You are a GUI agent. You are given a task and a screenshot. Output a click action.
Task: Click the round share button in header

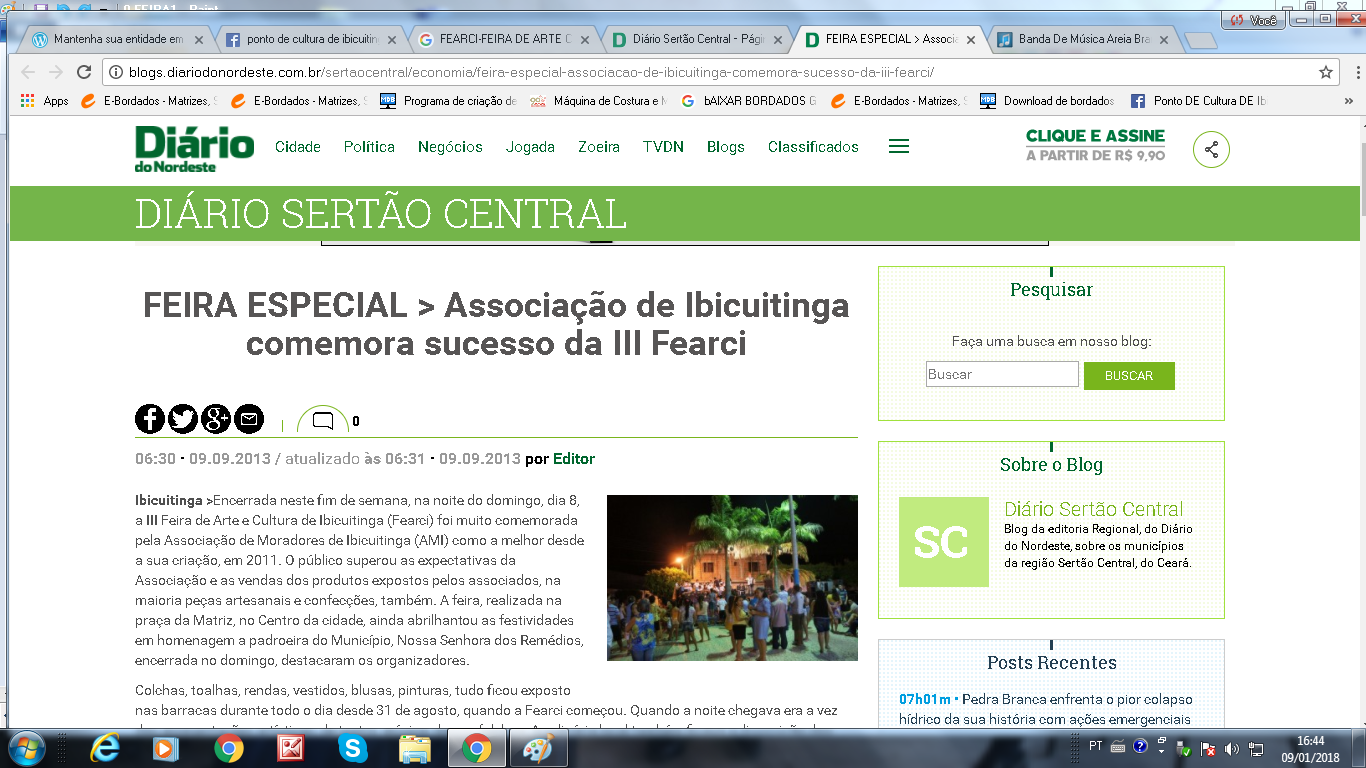click(1211, 150)
